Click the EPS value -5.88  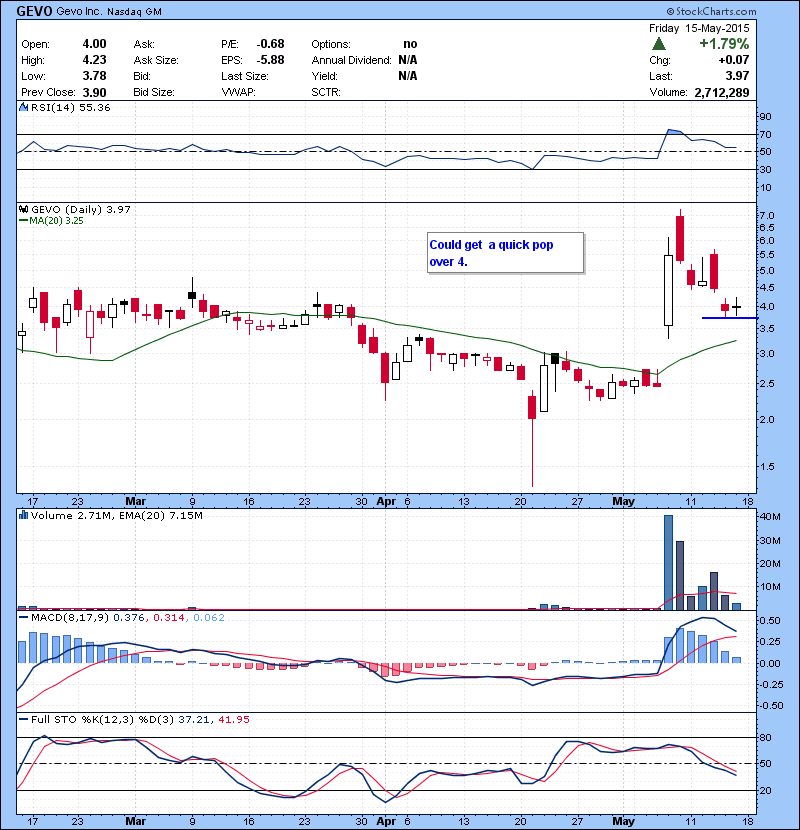pyautogui.click(x=271, y=60)
